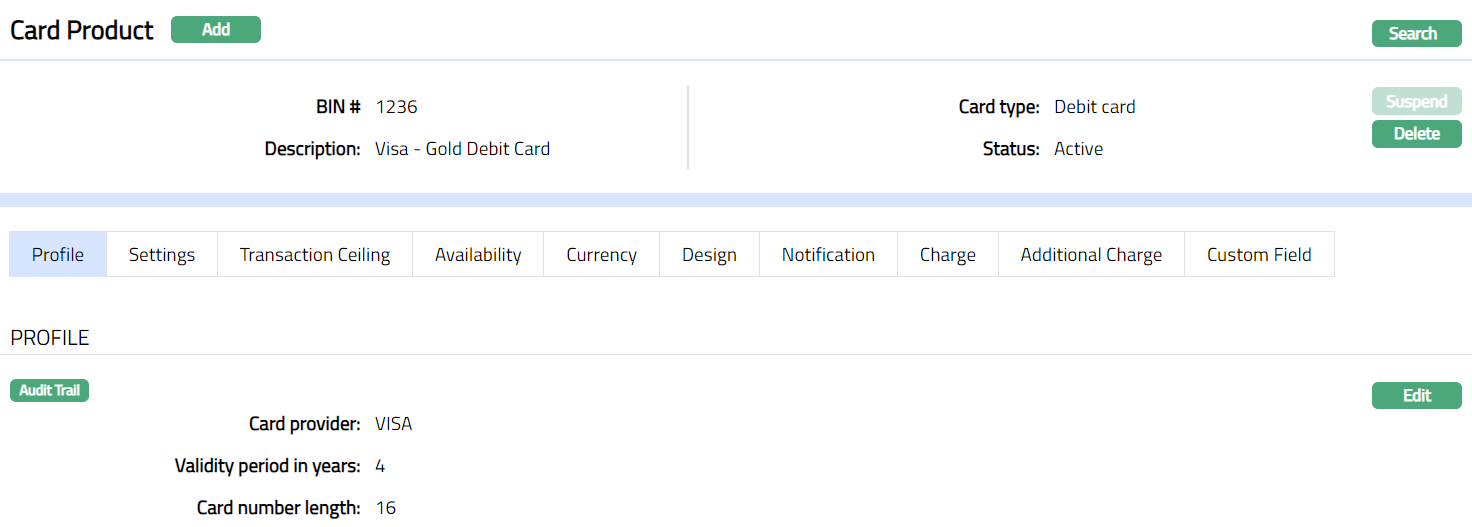Open the Design tab
Viewport: 1472px width, 527px height.
709,255
